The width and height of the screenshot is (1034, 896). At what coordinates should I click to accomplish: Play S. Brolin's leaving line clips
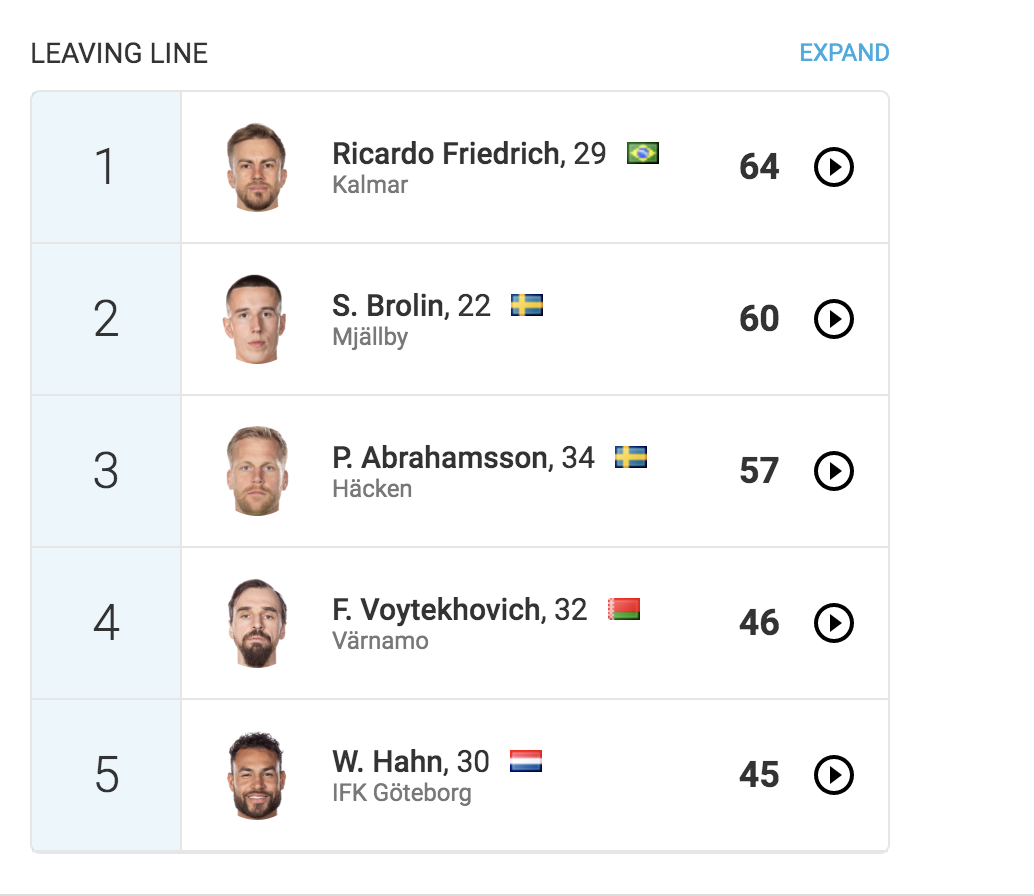(x=834, y=319)
